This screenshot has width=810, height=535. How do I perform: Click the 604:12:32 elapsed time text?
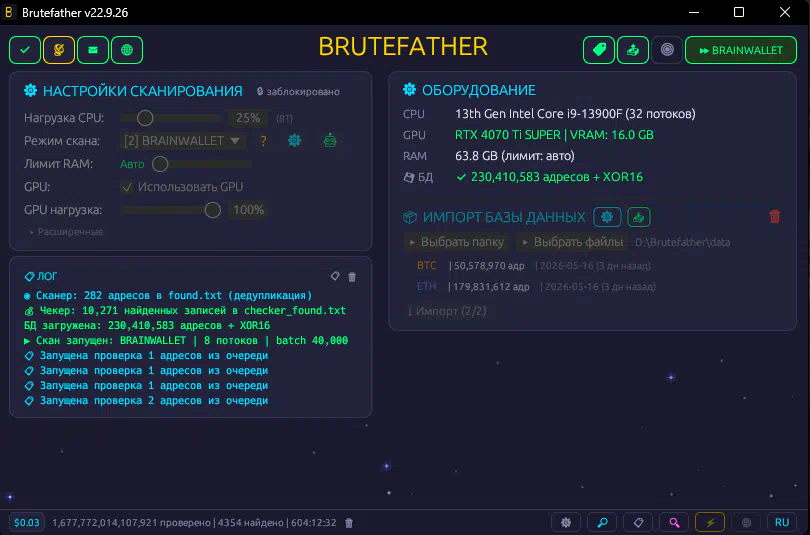(x=314, y=523)
